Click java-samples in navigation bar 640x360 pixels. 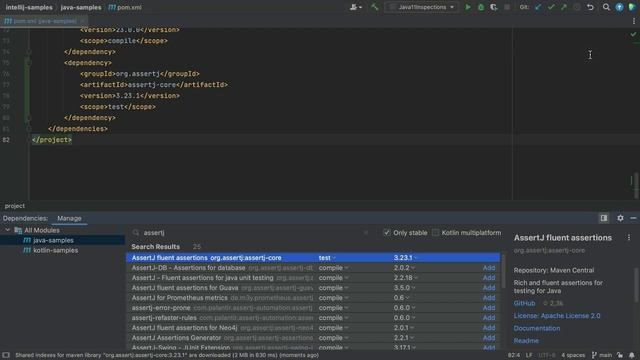[81, 7]
